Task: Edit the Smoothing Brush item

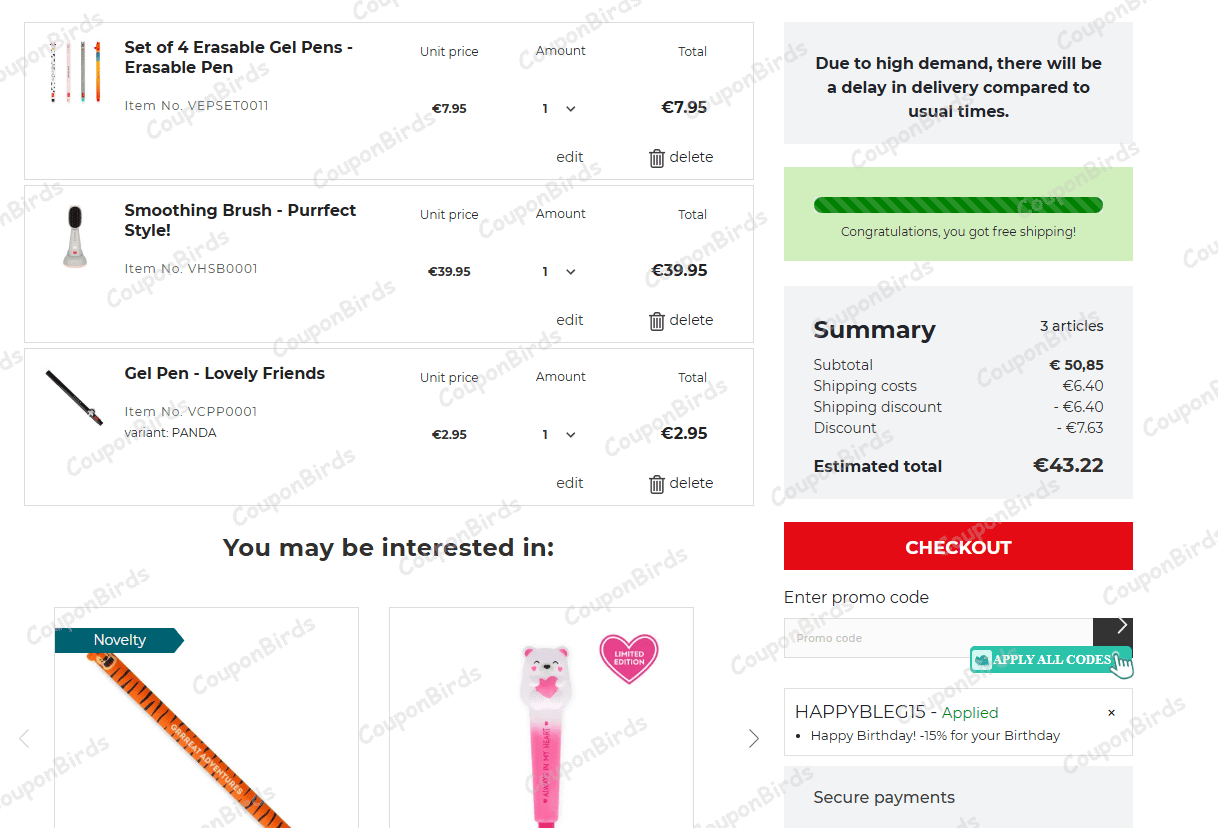Action: (x=570, y=320)
